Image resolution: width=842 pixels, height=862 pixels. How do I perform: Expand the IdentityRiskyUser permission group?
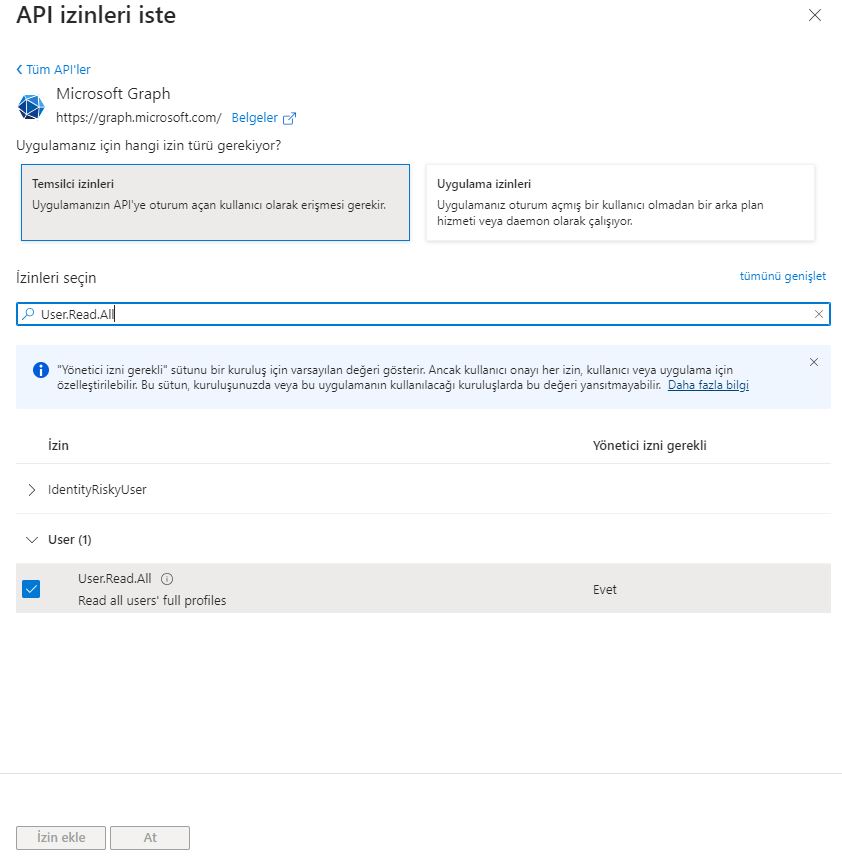tap(32, 490)
